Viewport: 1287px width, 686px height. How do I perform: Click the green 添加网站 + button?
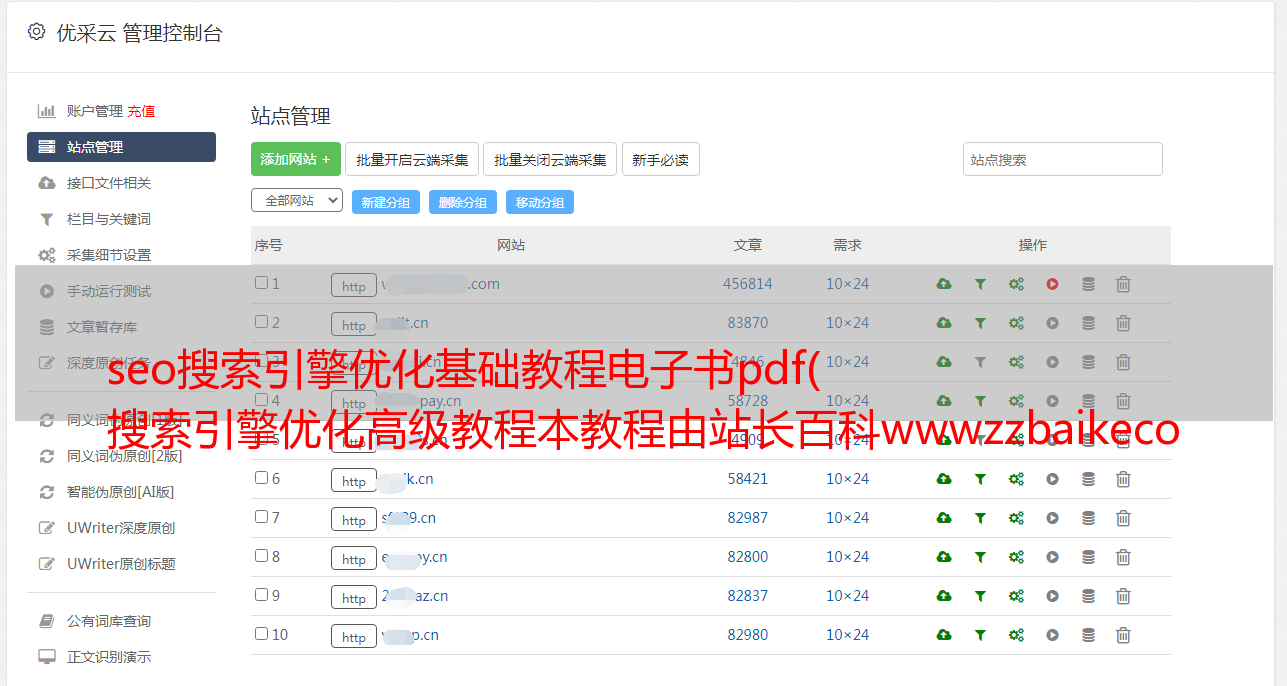[x=296, y=159]
